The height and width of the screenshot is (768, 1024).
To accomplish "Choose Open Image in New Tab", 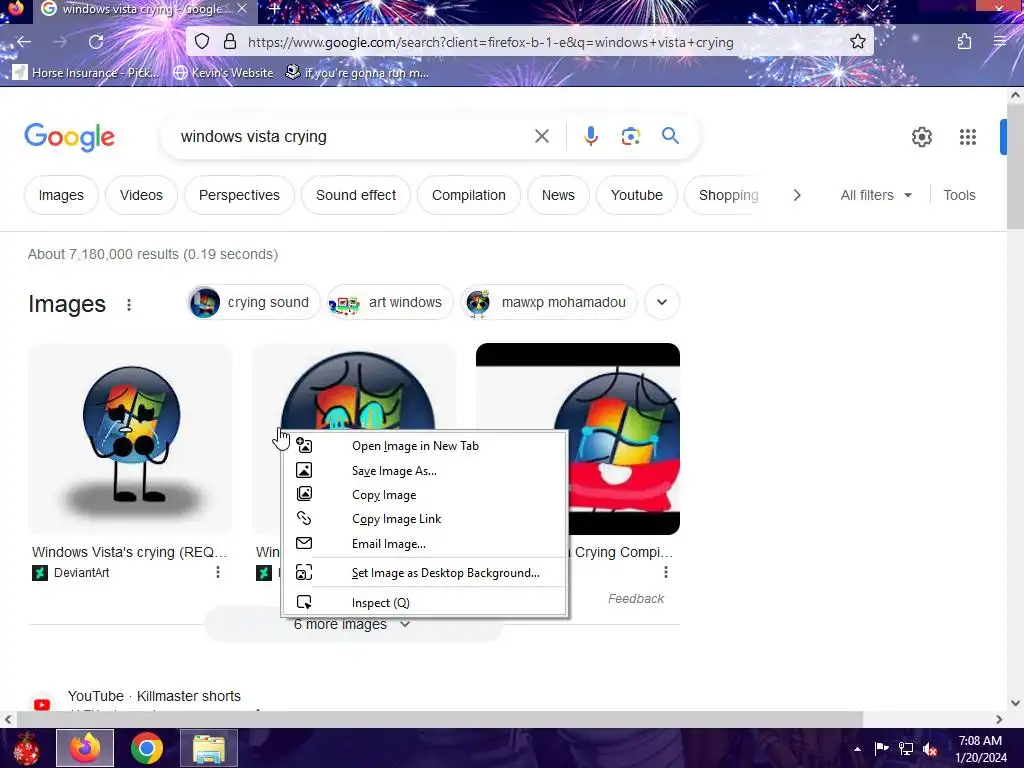I will [x=424, y=446].
